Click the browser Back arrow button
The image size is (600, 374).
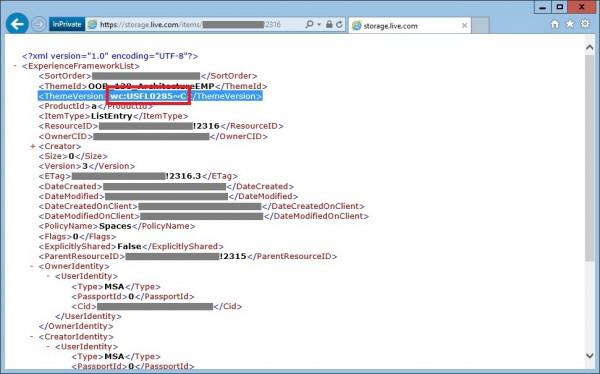[17, 24]
